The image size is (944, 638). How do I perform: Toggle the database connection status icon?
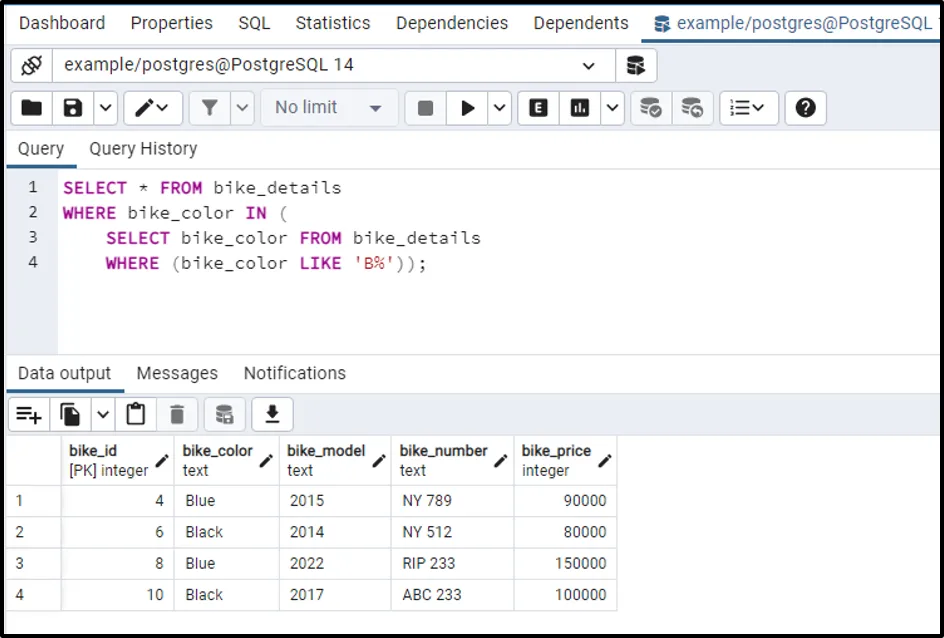click(x=31, y=65)
